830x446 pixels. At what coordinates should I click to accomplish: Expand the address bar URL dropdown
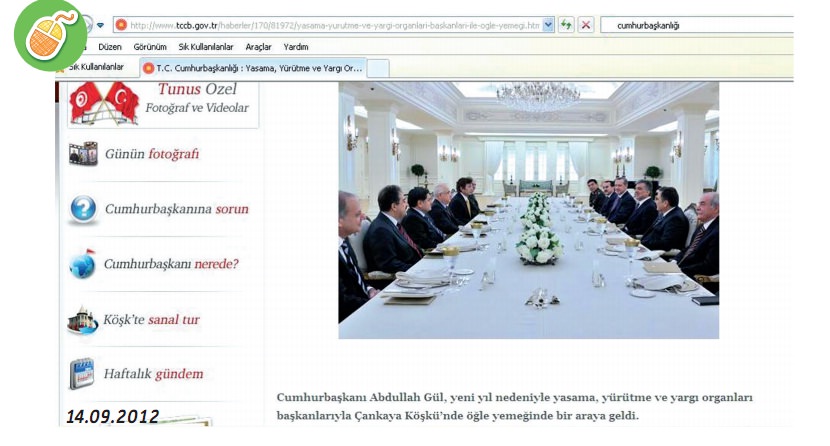coord(548,25)
